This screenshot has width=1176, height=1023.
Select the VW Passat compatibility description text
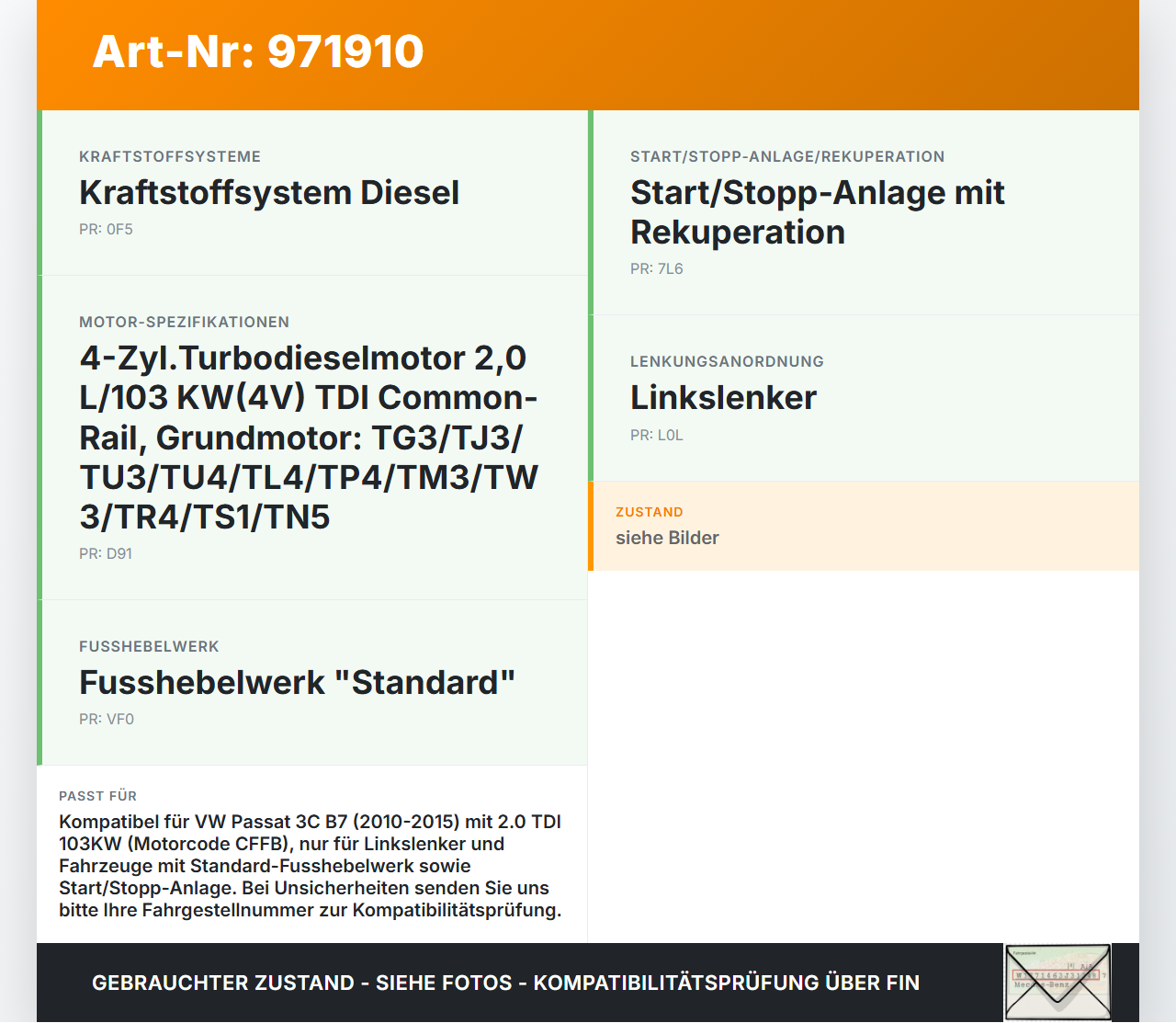click(x=309, y=865)
